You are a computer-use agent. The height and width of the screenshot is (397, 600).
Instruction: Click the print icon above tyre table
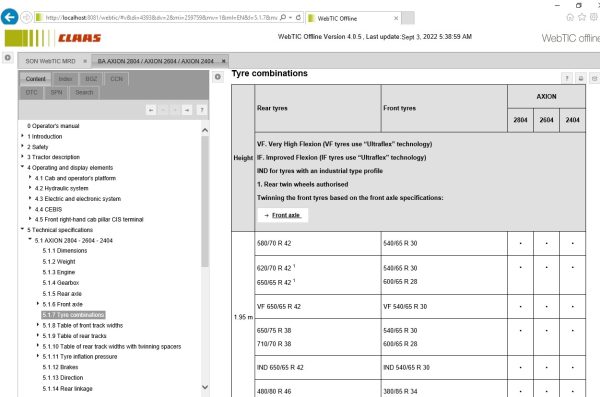point(580,78)
